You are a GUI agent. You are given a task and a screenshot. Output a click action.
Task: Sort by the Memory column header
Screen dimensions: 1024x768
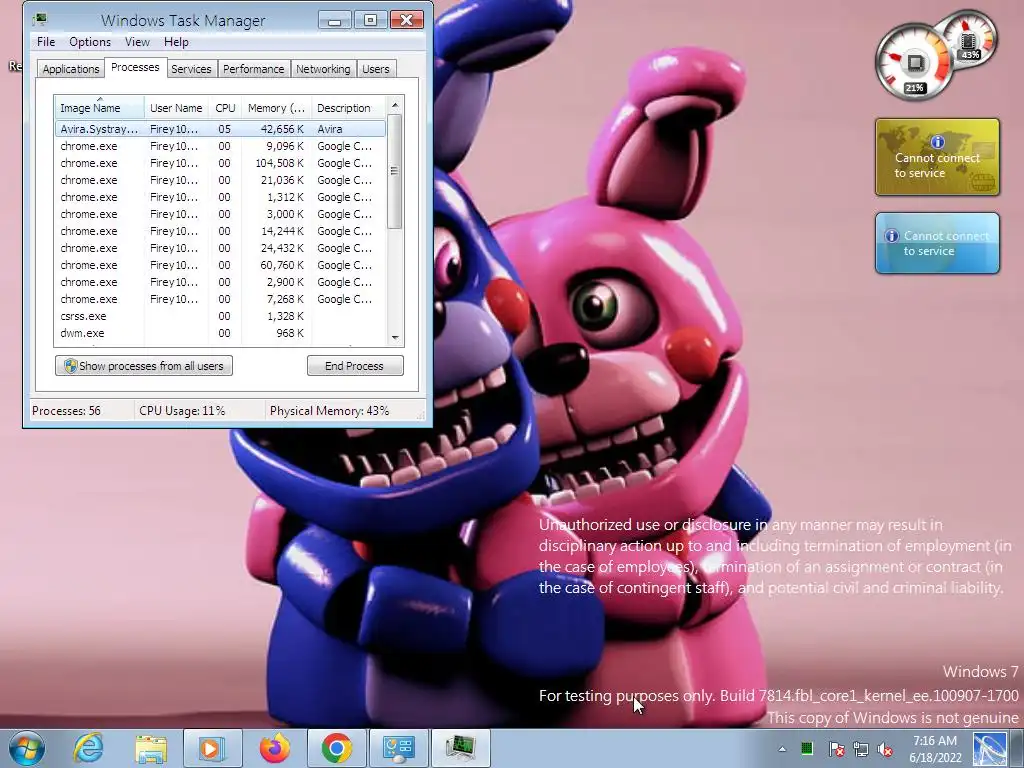pos(276,108)
